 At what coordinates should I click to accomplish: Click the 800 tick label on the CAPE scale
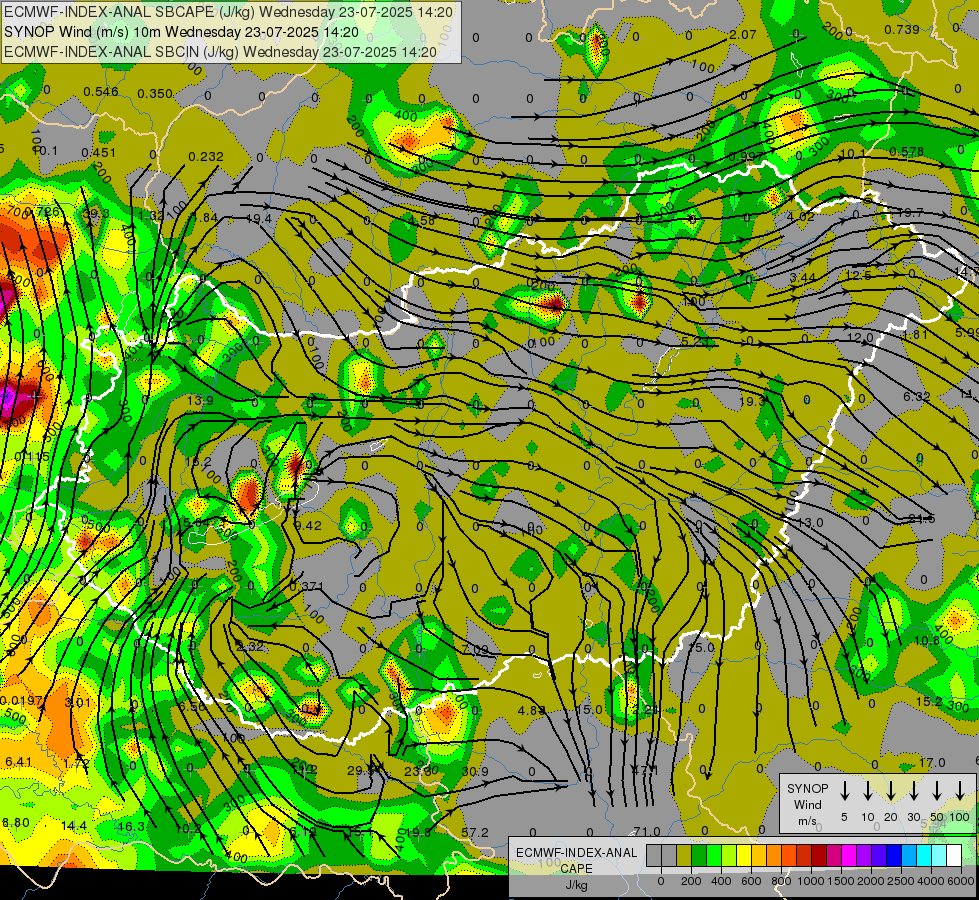[x=780, y=881]
